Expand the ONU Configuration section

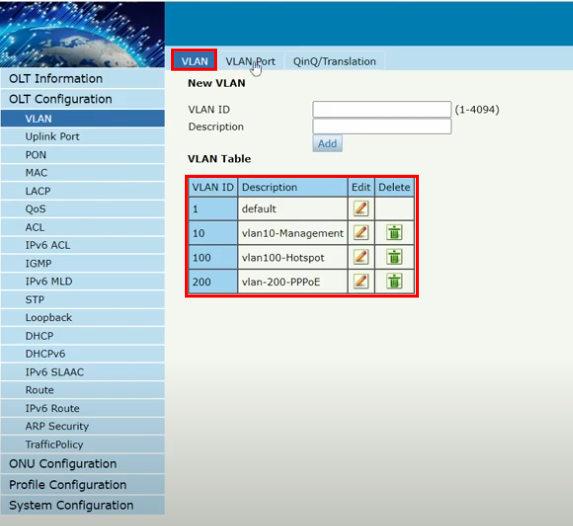(83, 464)
